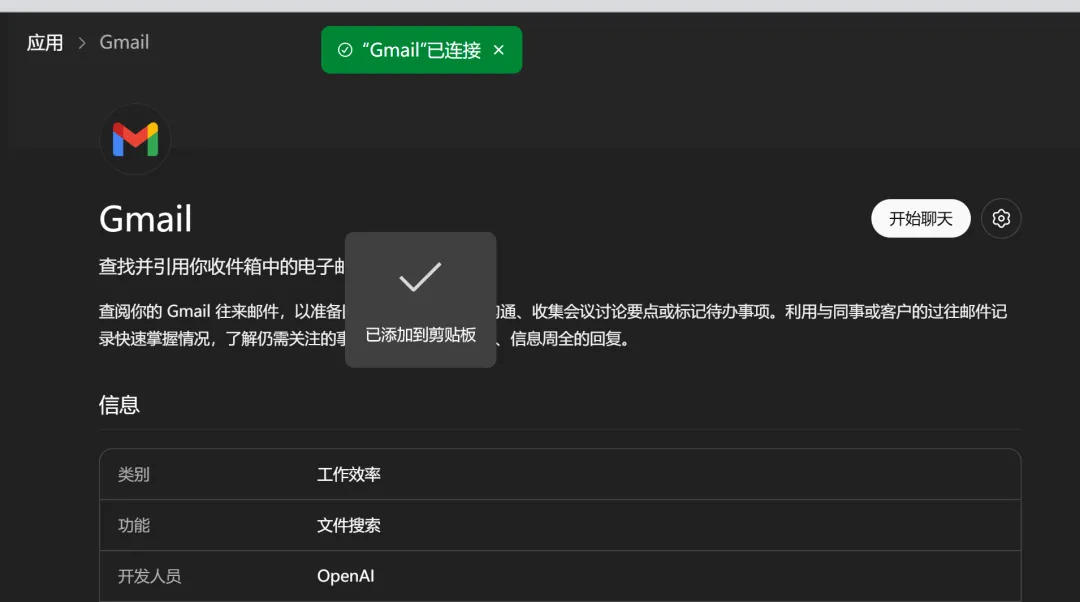Click the green checkmark in the connected toast
The width and height of the screenshot is (1080, 602).
click(x=345, y=50)
